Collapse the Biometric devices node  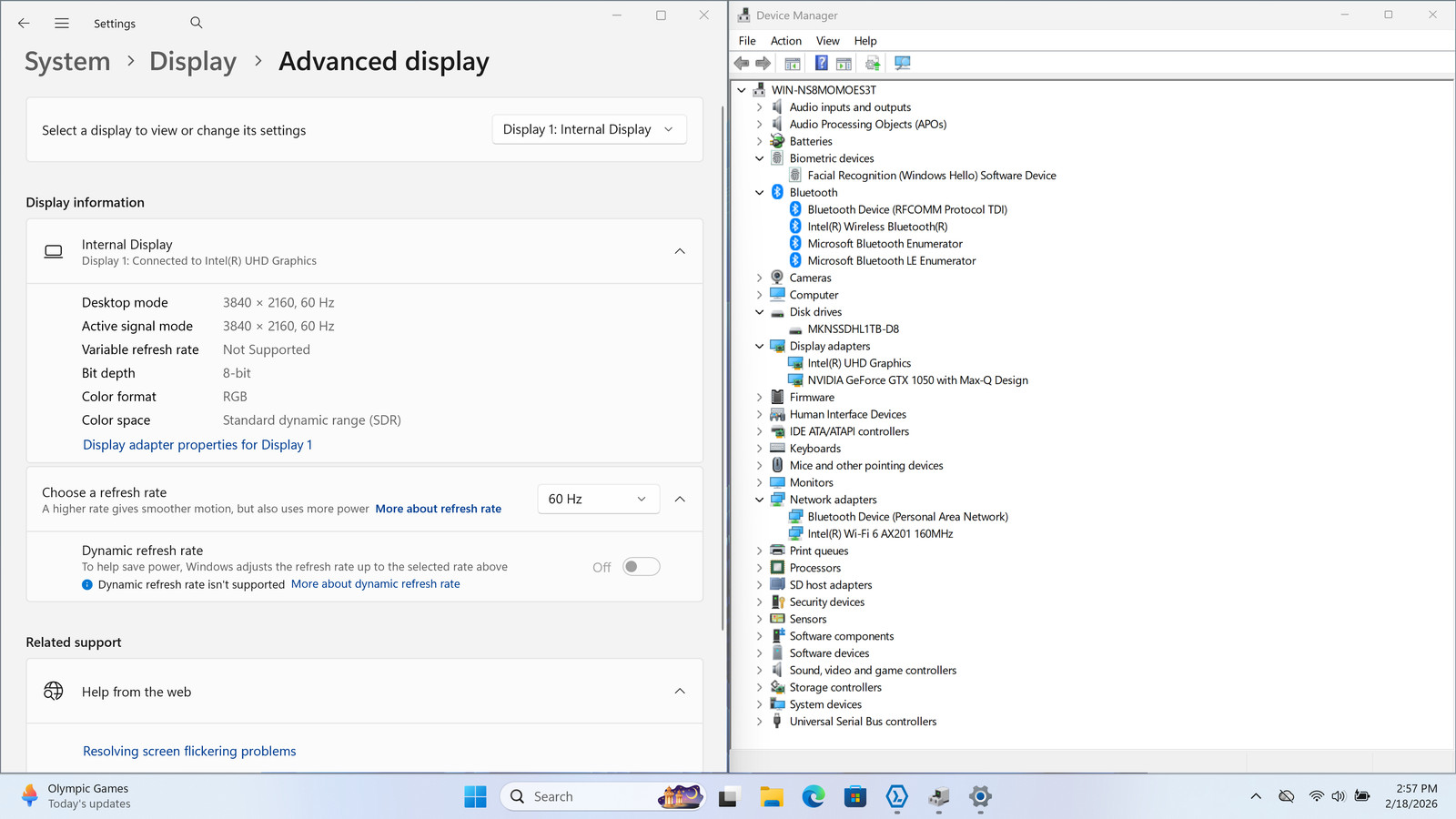(760, 158)
